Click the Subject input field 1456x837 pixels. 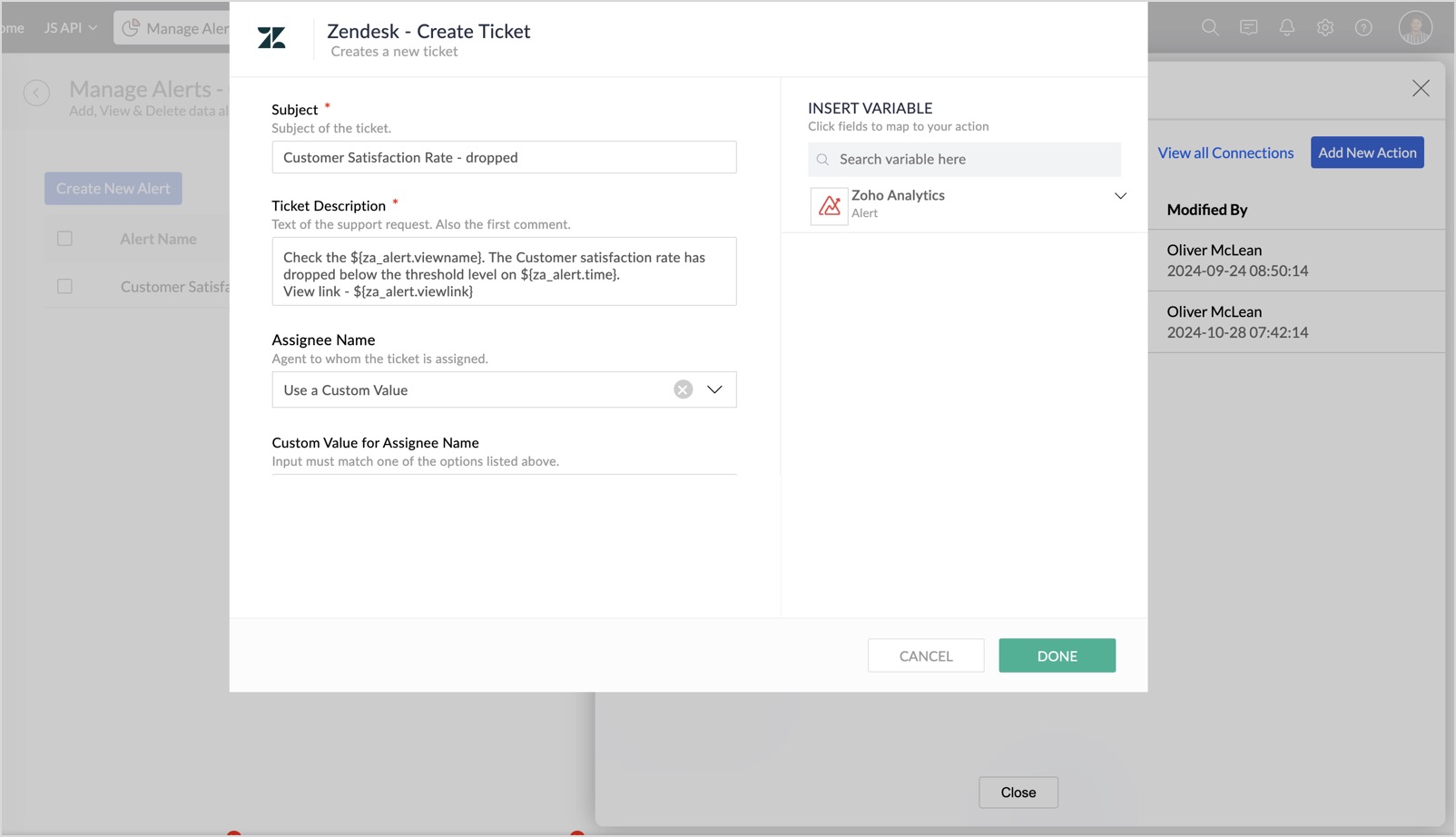pyautogui.click(x=504, y=157)
